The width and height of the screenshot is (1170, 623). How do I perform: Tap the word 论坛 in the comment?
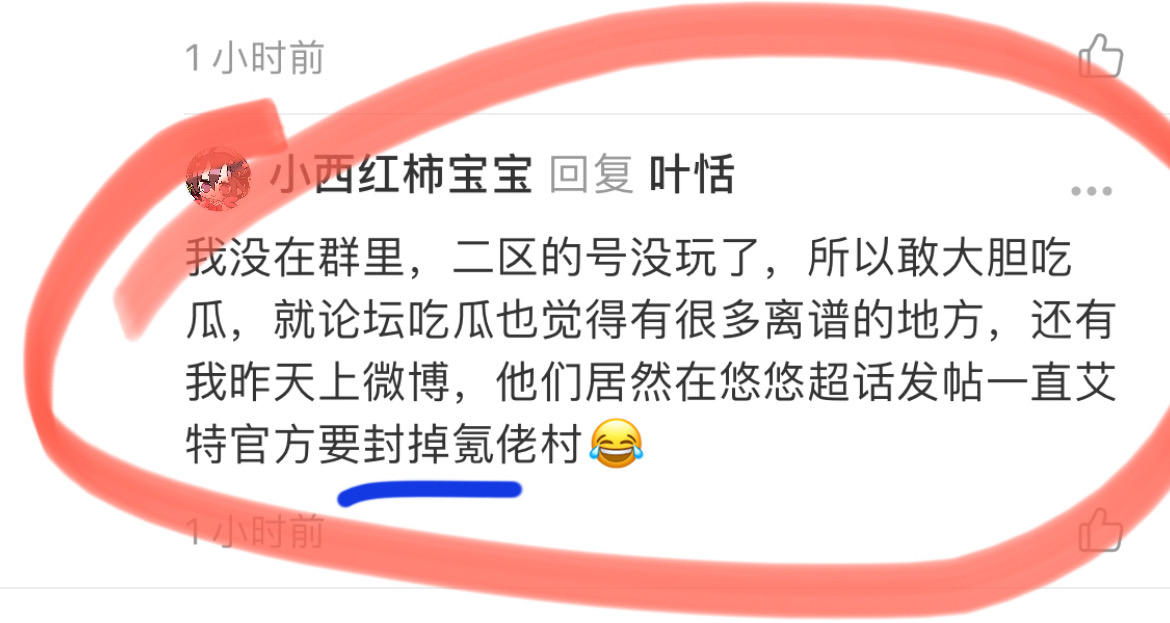coord(363,319)
